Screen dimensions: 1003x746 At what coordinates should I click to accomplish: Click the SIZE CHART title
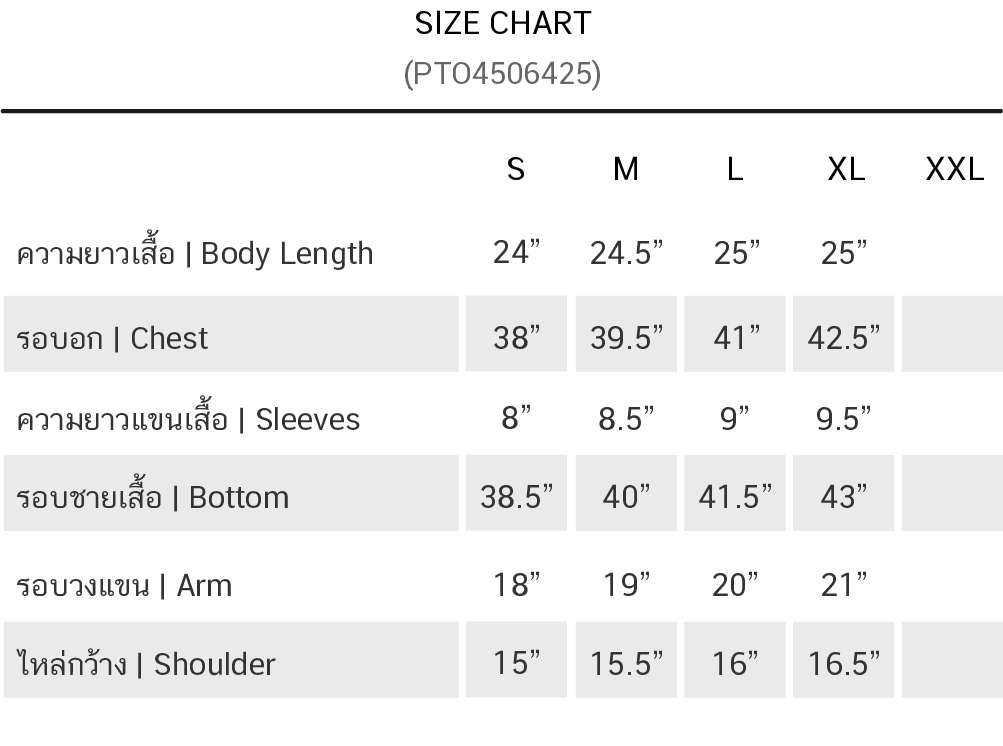point(503,24)
